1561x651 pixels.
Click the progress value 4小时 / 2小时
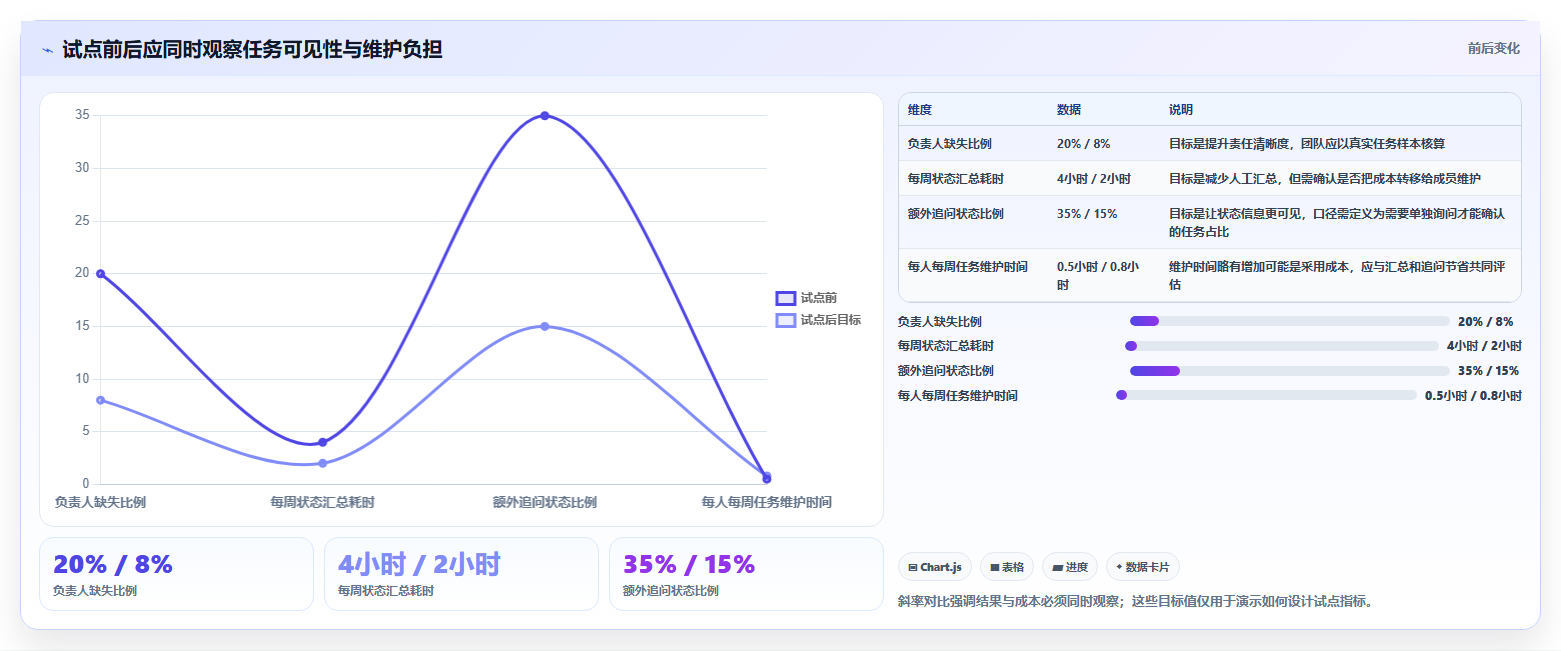click(x=1484, y=346)
